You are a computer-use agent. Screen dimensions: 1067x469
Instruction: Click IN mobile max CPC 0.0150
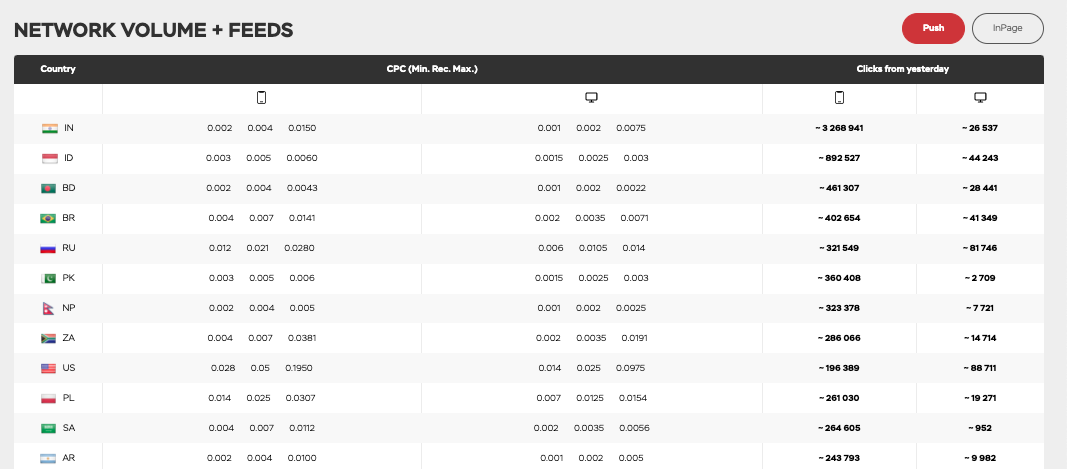(x=302, y=128)
